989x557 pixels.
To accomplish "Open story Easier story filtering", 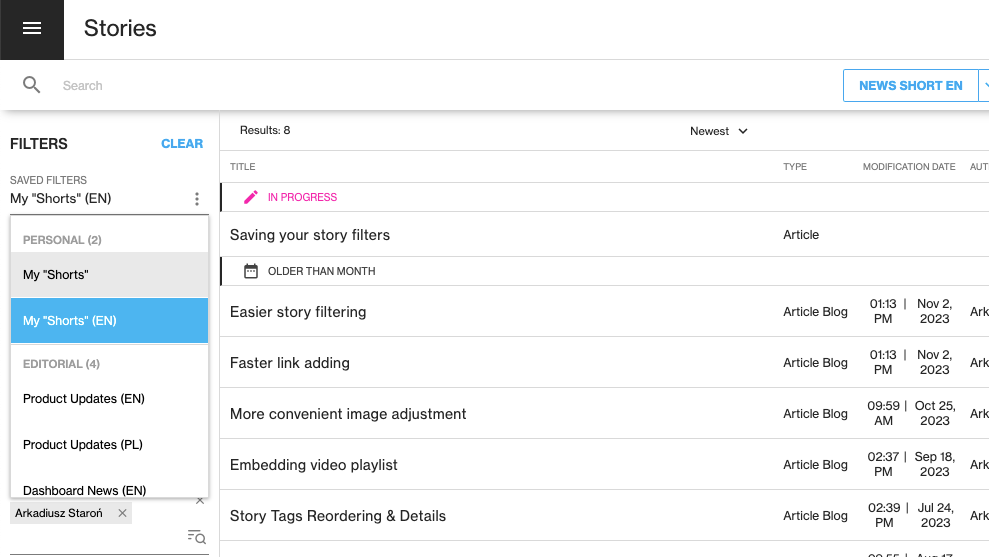I will 298,312.
